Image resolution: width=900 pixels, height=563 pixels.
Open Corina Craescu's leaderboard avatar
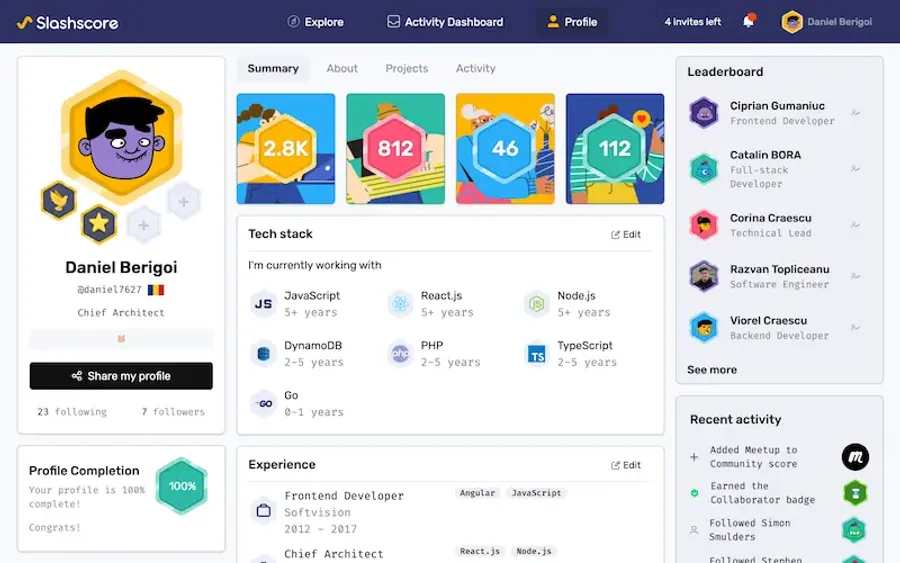pyautogui.click(x=704, y=225)
